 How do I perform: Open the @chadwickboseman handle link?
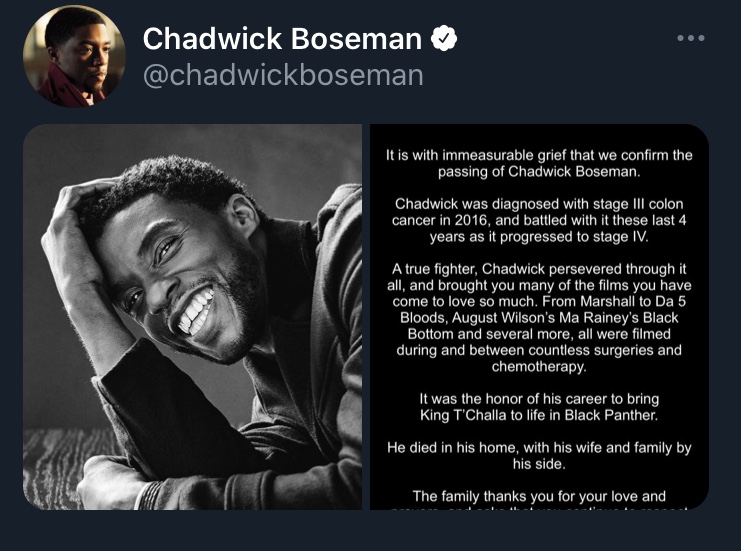coord(282,75)
